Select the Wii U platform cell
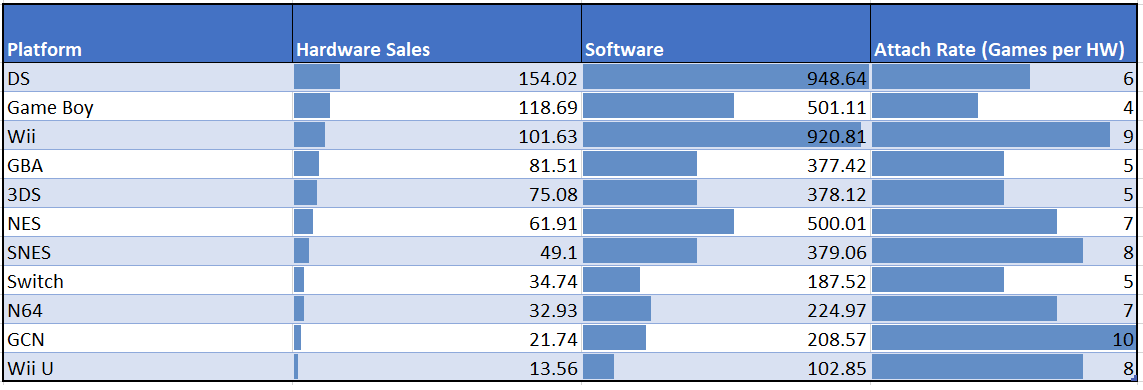 pyautogui.click(x=147, y=367)
